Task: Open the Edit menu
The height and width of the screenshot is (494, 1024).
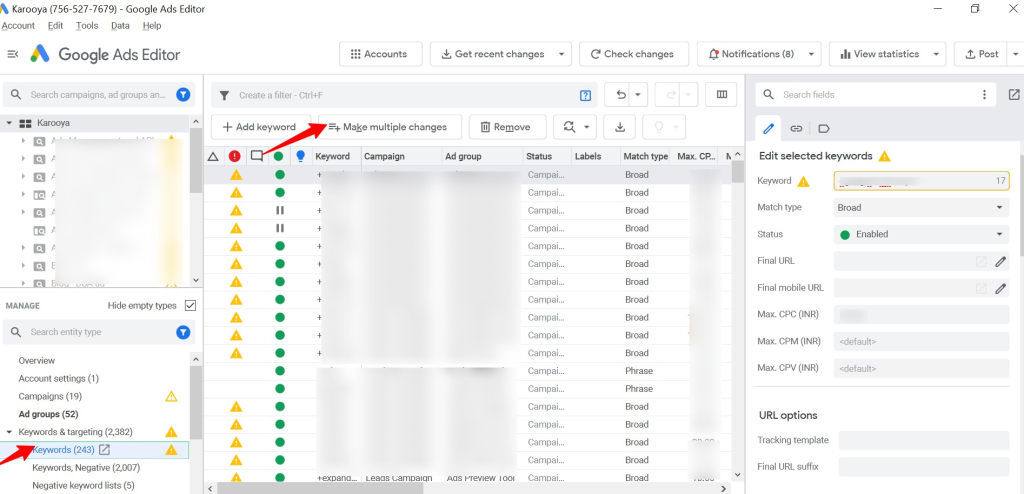Action: [56, 25]
